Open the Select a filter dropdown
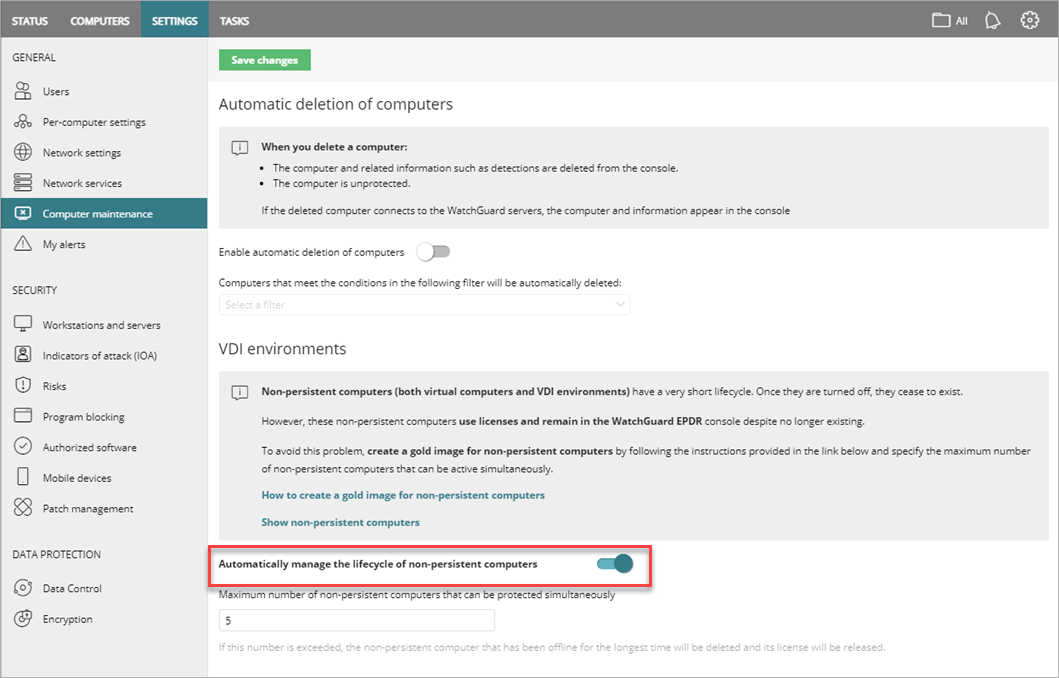Screen dimensions: 1059x678 [x=424, y=303]
